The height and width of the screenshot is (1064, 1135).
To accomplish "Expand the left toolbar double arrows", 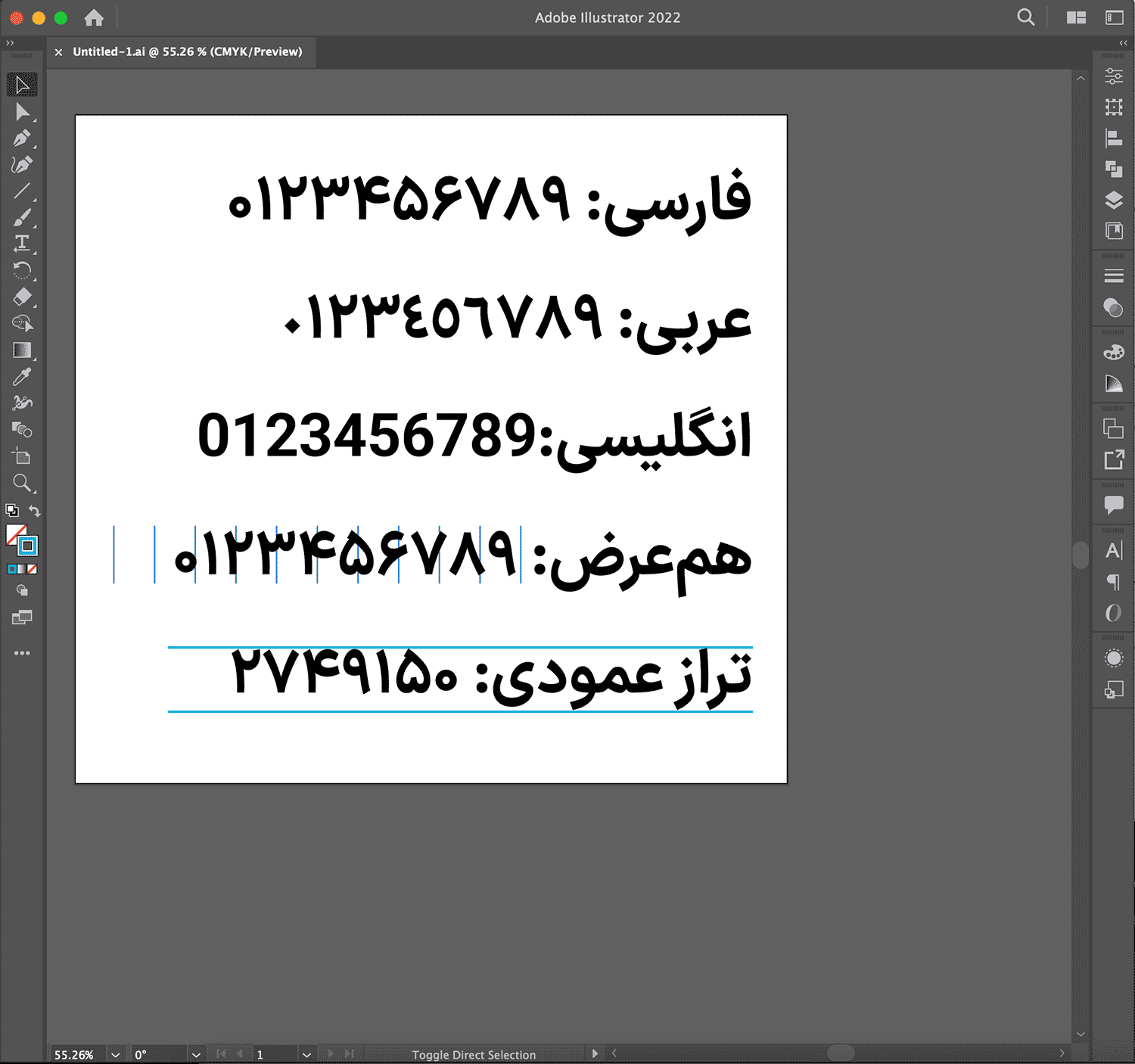I will pos(10,43).
